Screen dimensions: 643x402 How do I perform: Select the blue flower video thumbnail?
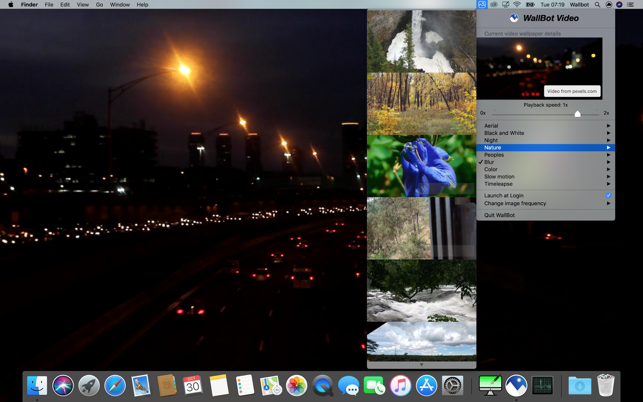pos(422,166)
